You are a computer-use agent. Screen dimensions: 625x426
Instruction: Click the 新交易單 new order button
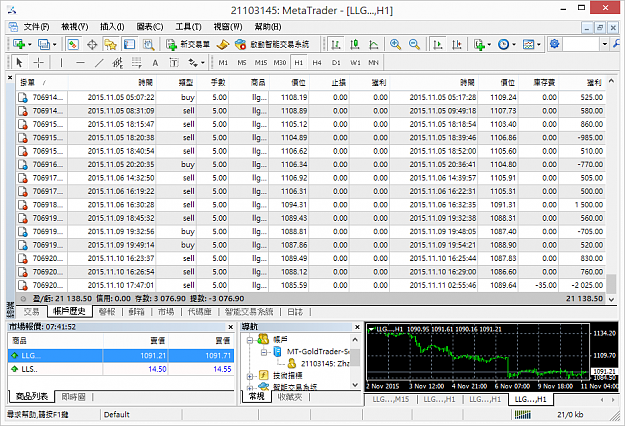188,44
